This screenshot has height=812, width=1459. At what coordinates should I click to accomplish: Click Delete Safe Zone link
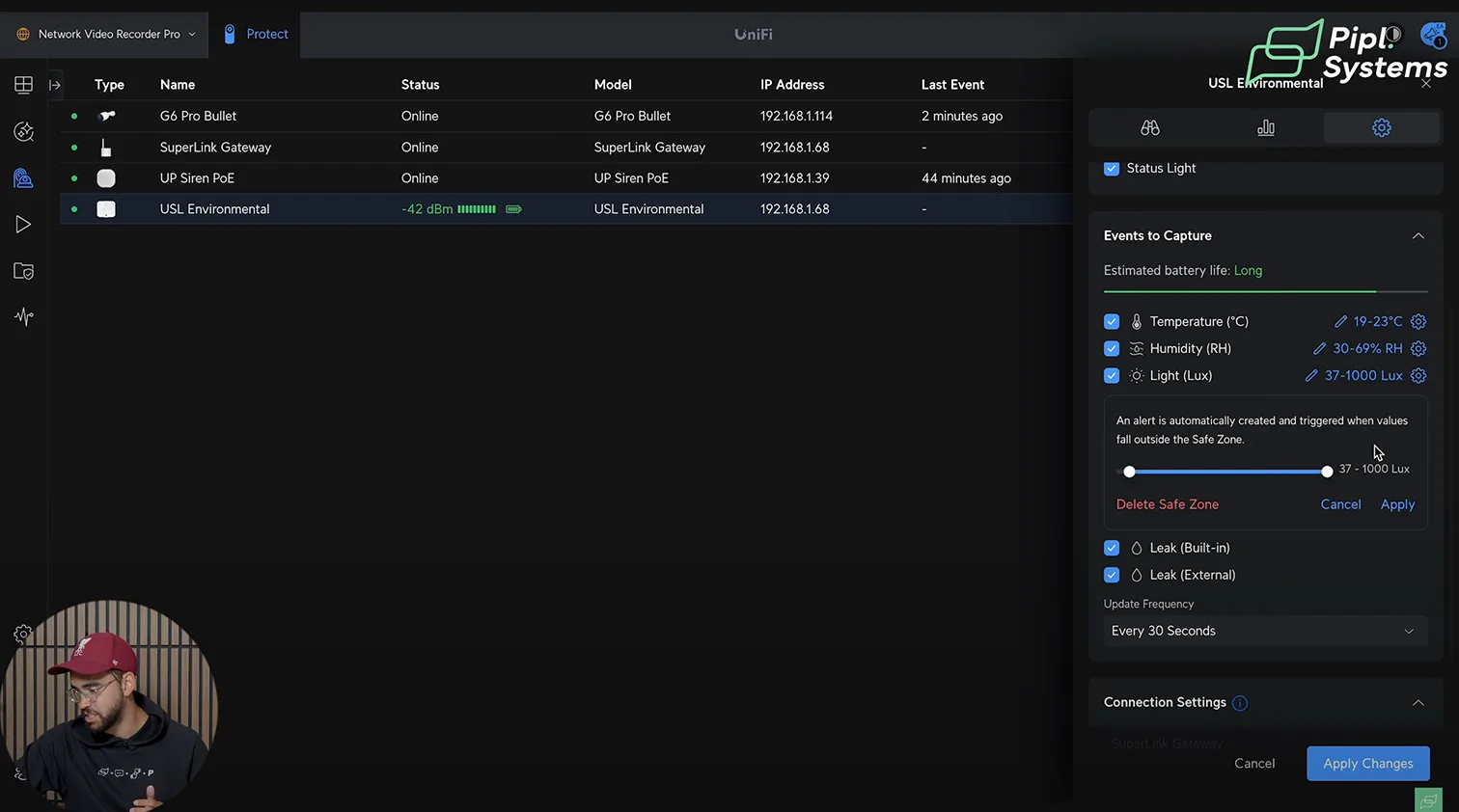click(x=1168, y=504)
